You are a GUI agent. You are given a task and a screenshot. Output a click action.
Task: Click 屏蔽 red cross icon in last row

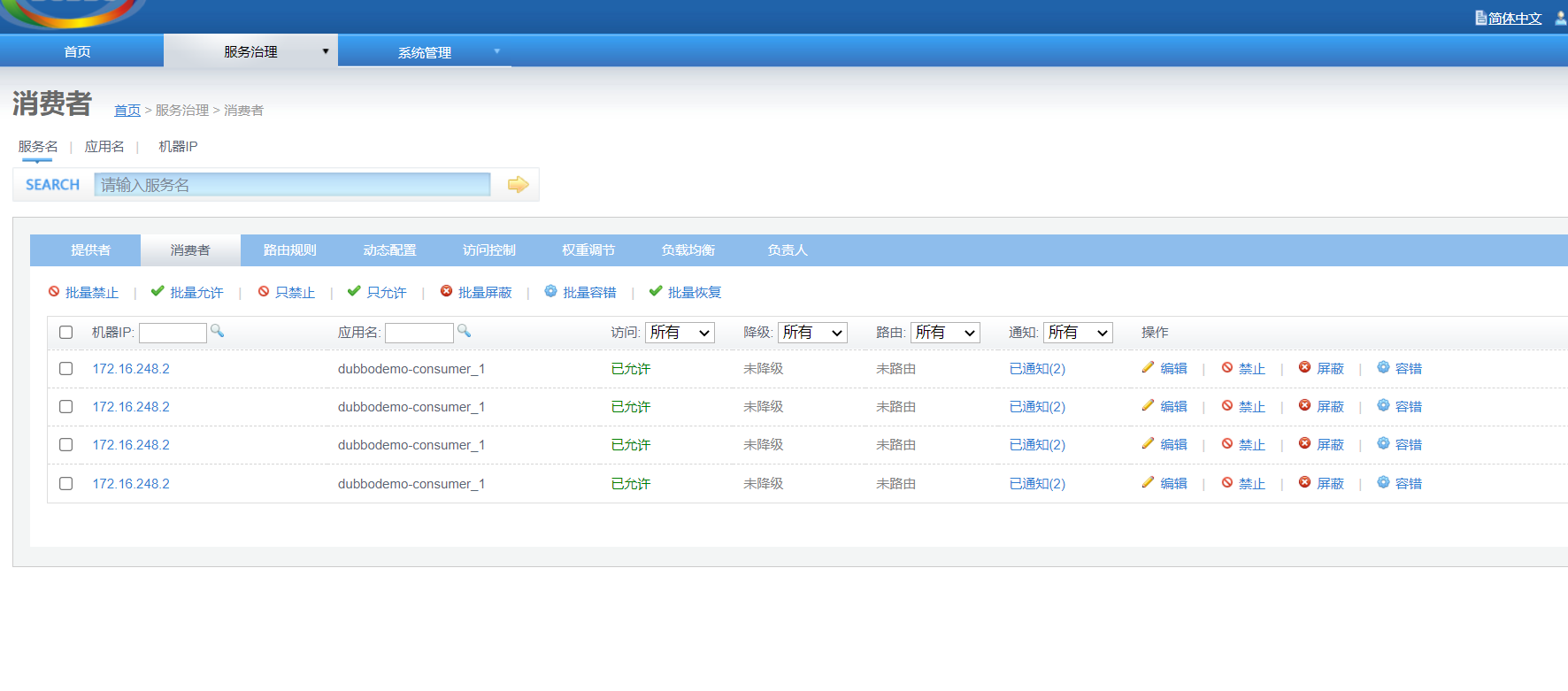tap(1304, 482)
